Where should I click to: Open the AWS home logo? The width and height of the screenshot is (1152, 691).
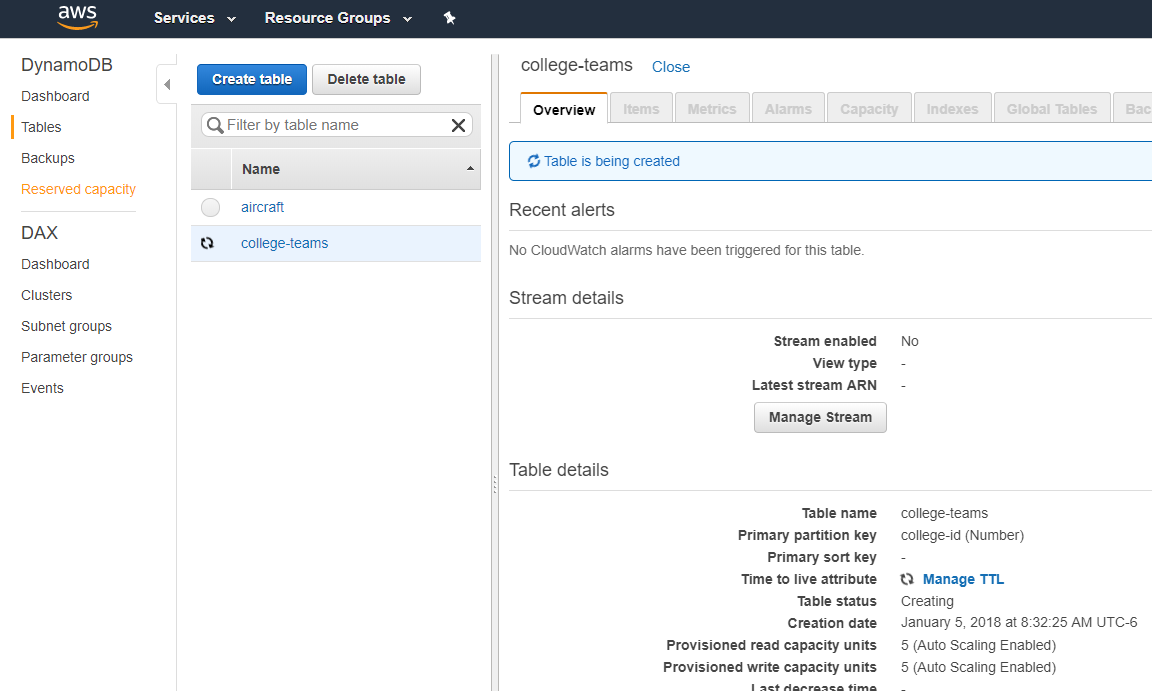tap(77, 17)
